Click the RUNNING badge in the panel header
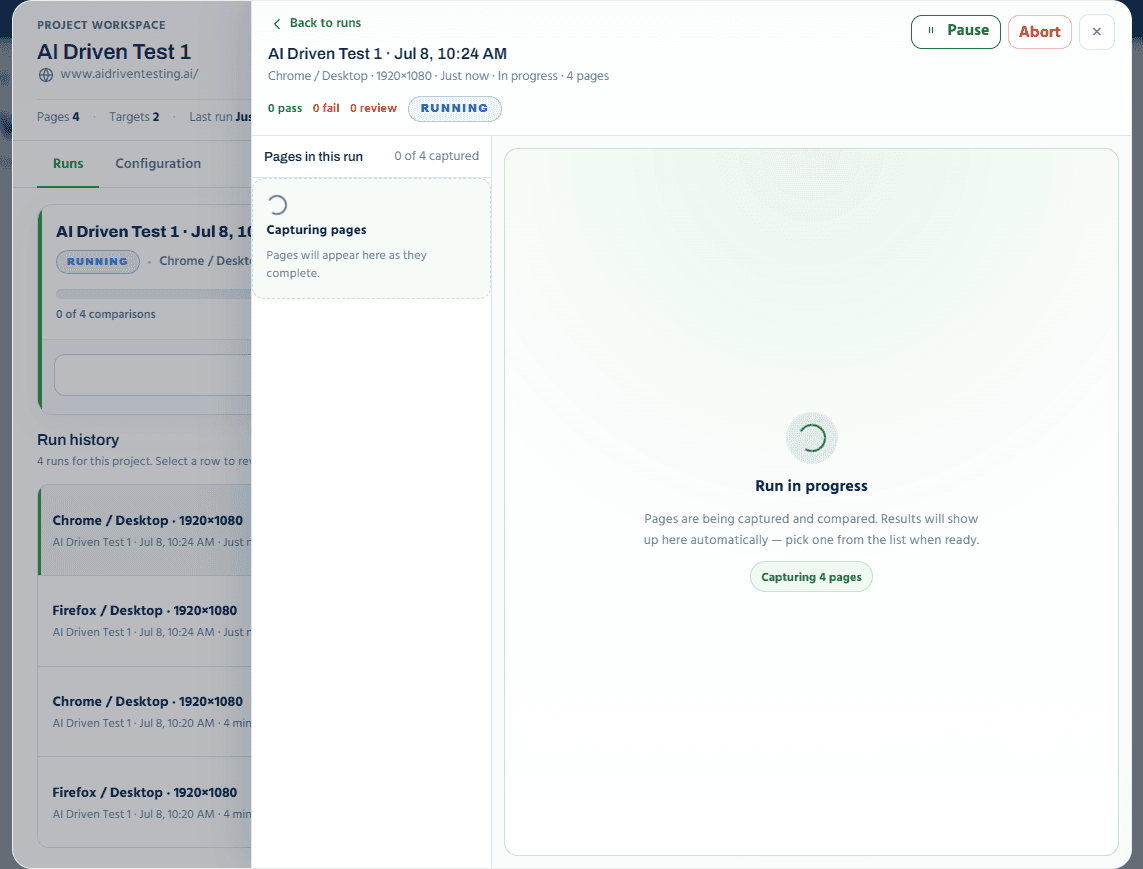1143x869 pixels. tap(455, 108)
